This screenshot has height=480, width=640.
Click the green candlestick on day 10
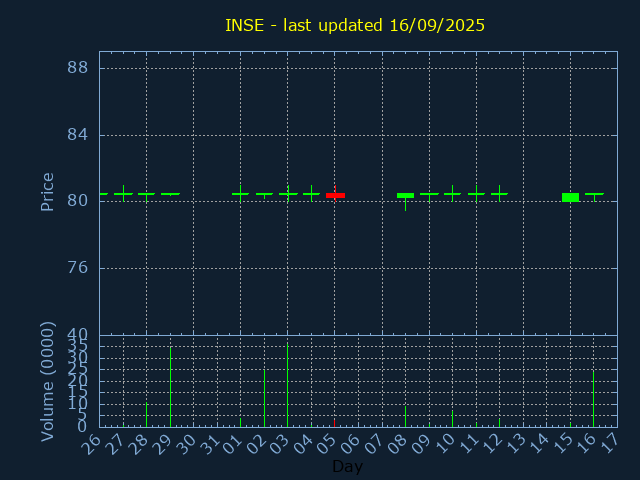coord(452,193)
